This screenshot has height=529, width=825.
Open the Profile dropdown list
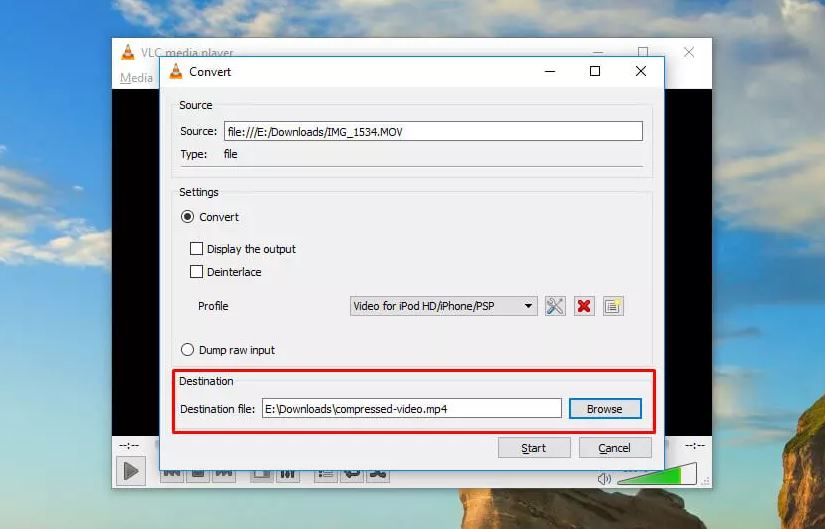point(444,306)
